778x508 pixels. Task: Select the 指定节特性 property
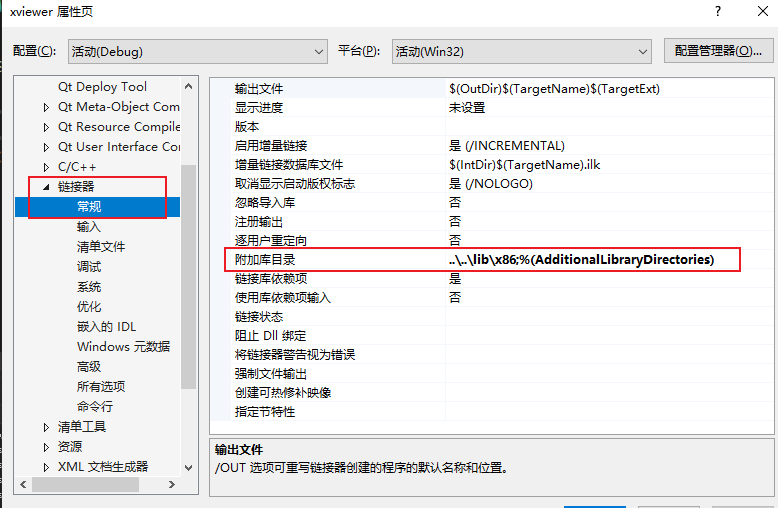[491, 411]
